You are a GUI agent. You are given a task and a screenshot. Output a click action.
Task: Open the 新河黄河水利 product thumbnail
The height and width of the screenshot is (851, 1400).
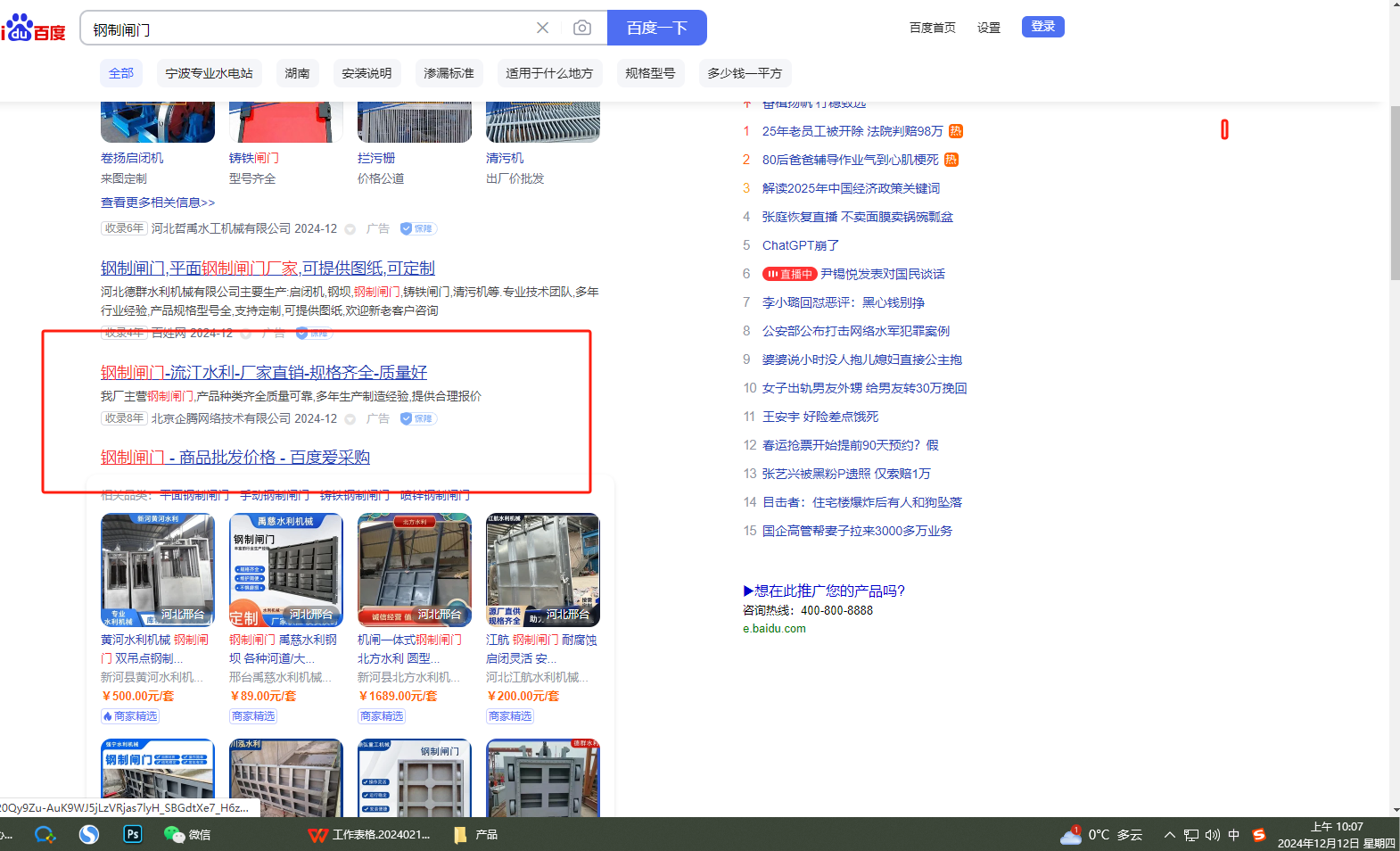coord(158,570)
